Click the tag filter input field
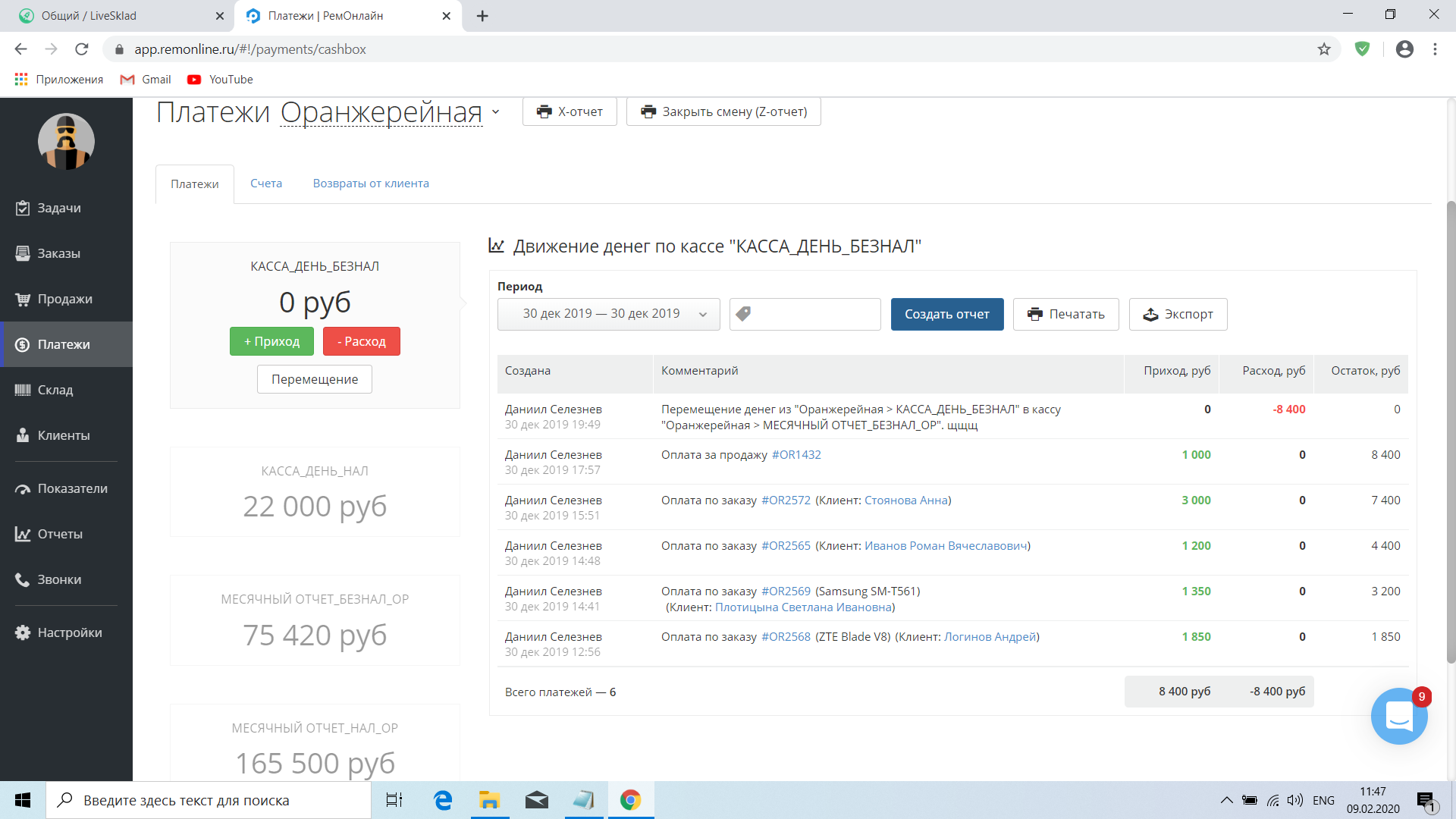This screenshot has height=819, width=1456. pos(811,314)
